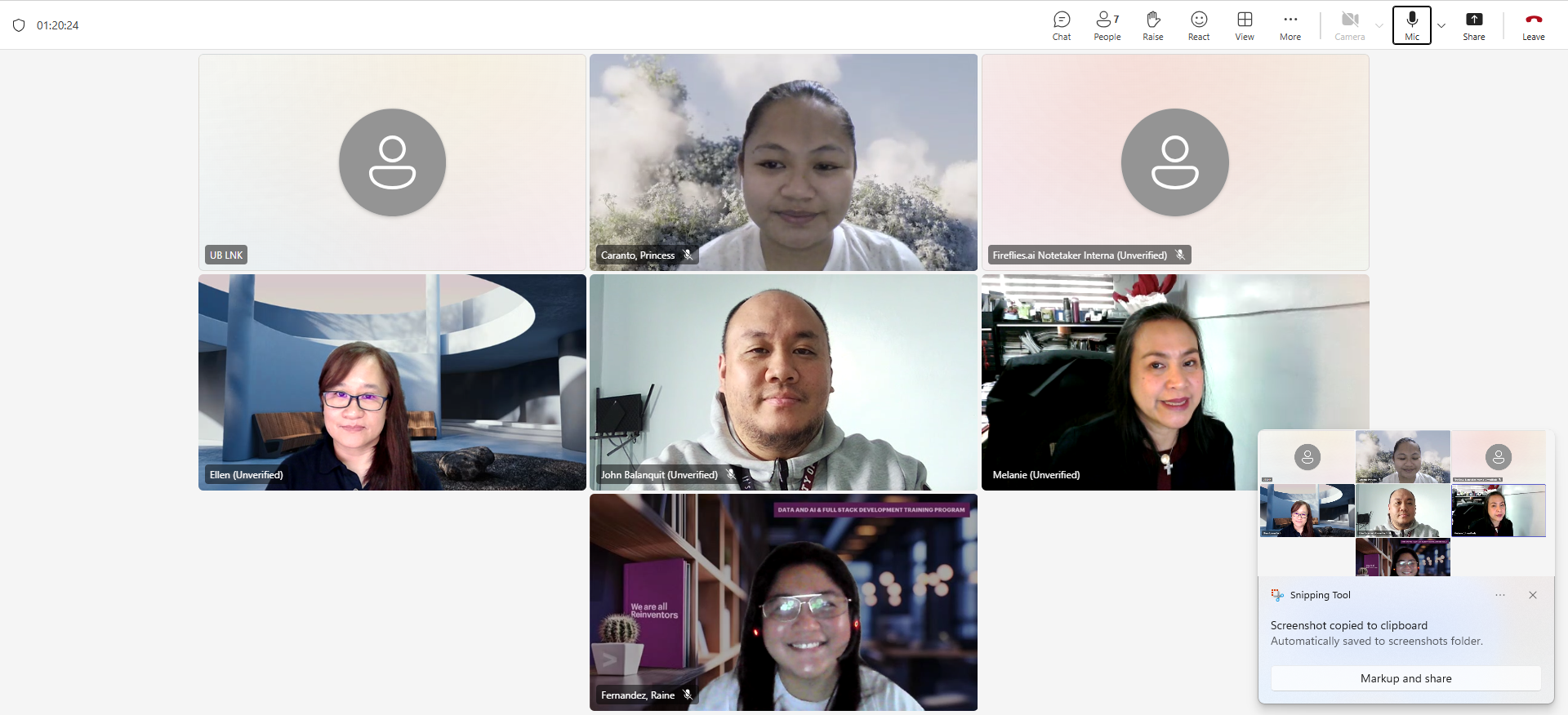Click the shield security icon beside timer
The image size is (1568, 715).
(x=19, y=25)
